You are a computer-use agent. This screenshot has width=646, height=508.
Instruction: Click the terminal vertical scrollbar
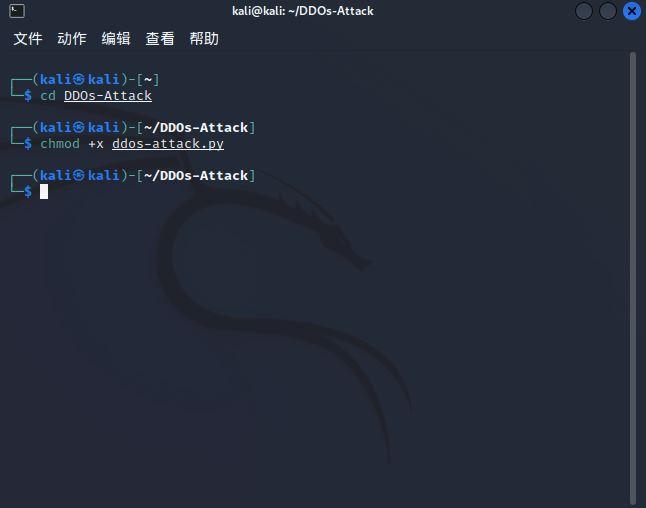[633, 278]
